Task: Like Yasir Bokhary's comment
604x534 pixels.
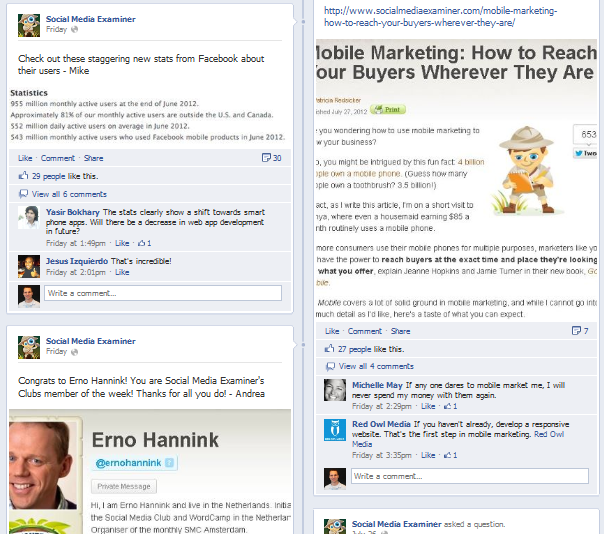Action: (x=122, y=243)
